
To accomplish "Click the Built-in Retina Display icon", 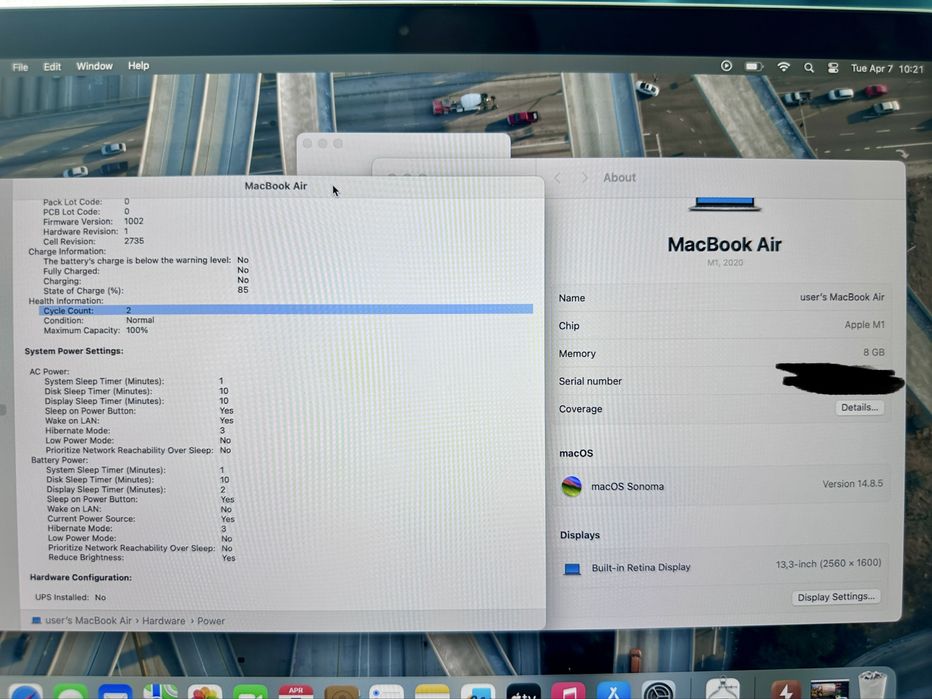I will pos(572,569).
